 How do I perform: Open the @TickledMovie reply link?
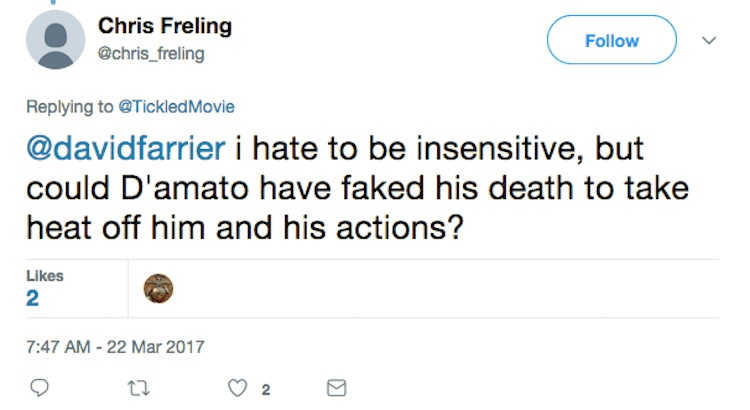click(175, 103)
